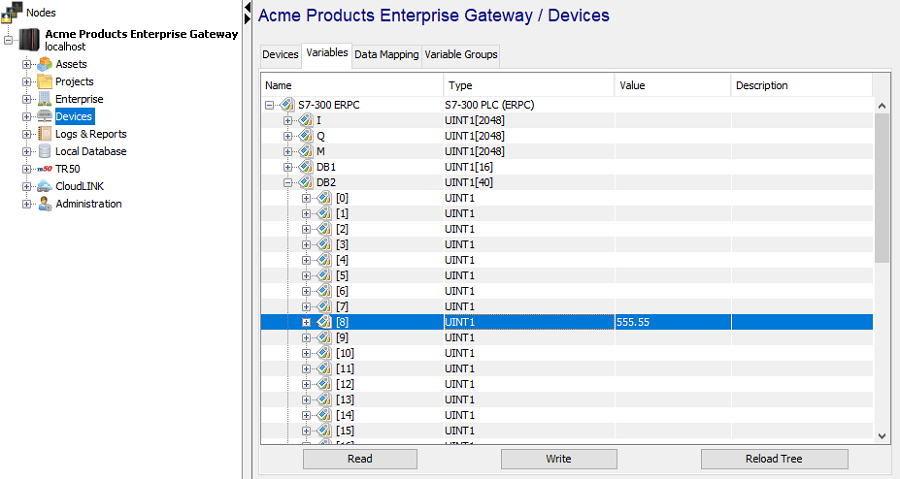The width and height of the screenshot is (900, 479).
Task: Click the tag icon of element [3]
Action: [x=324, y=244]
